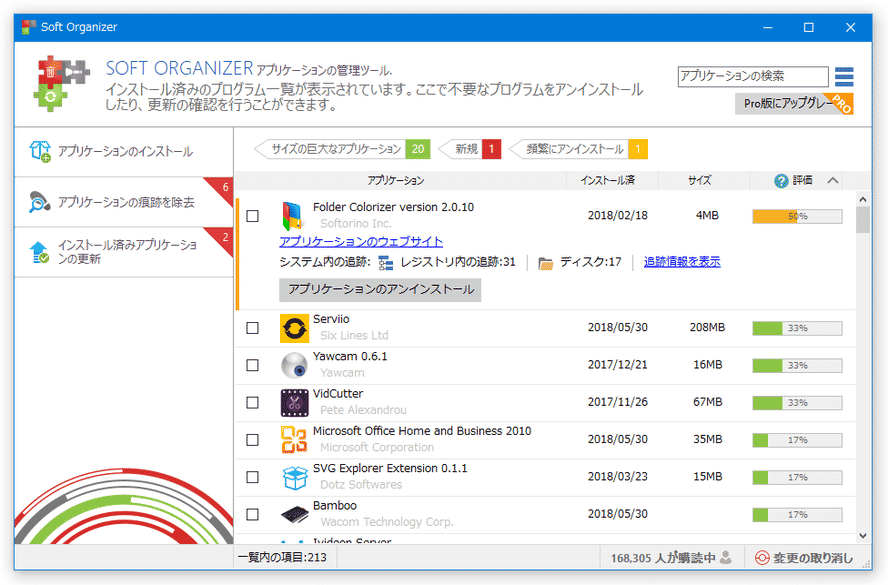Click the list scrollbar up arrow
Image resolution: width=888 pixels, height=585 pixels.
click(863, 199)
